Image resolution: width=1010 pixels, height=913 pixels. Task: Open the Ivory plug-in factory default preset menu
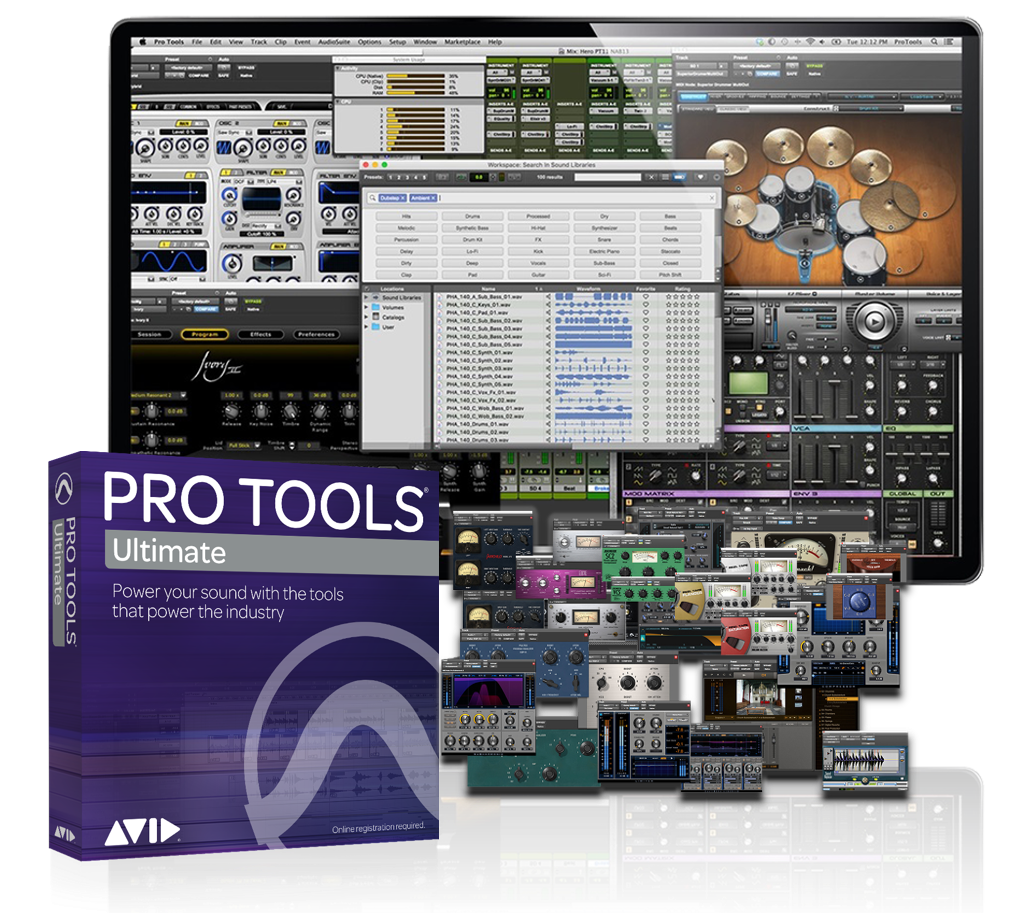[196, 301]
